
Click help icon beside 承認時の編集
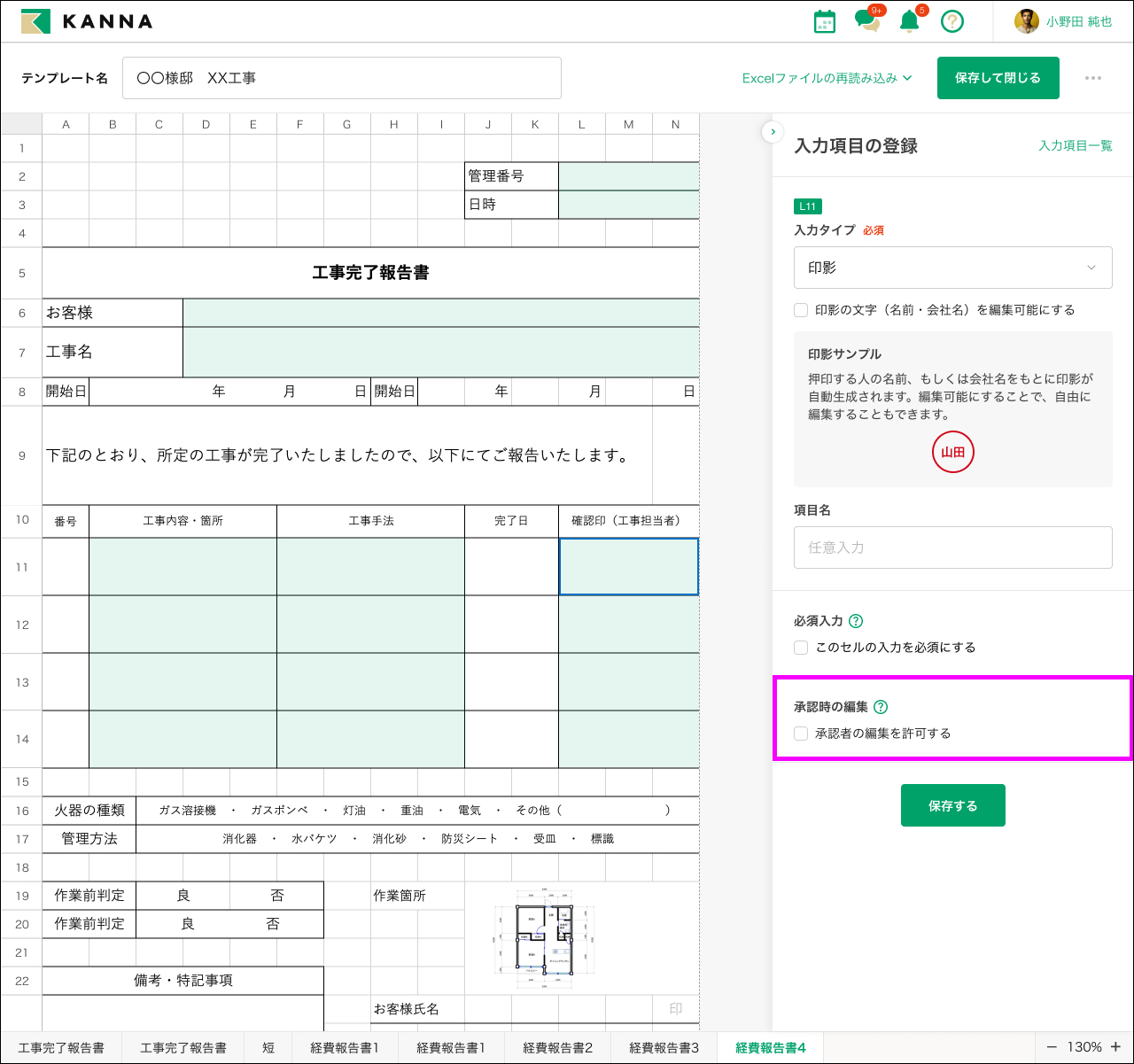(881, 707)
